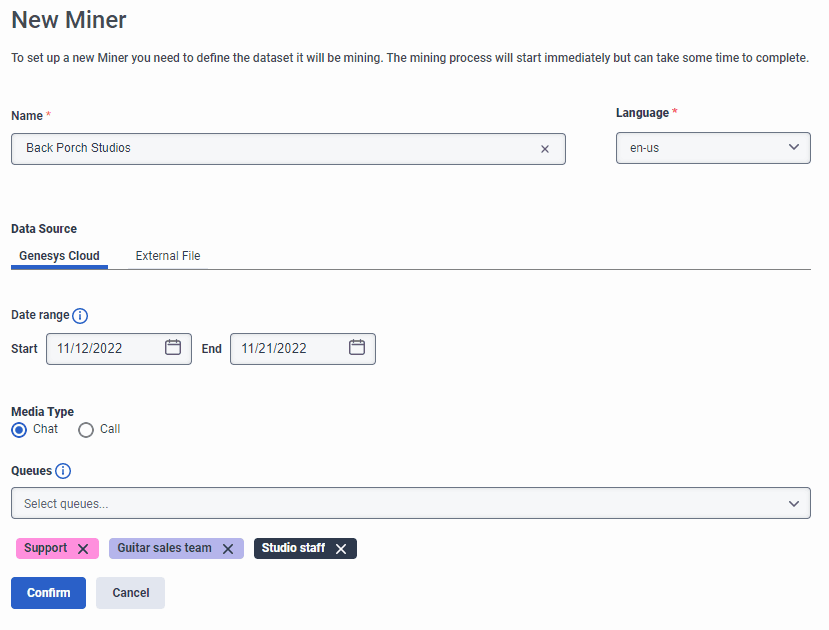Open the End date calendar picker
This screenshot has width=829, height=630.
coord(356,348)
